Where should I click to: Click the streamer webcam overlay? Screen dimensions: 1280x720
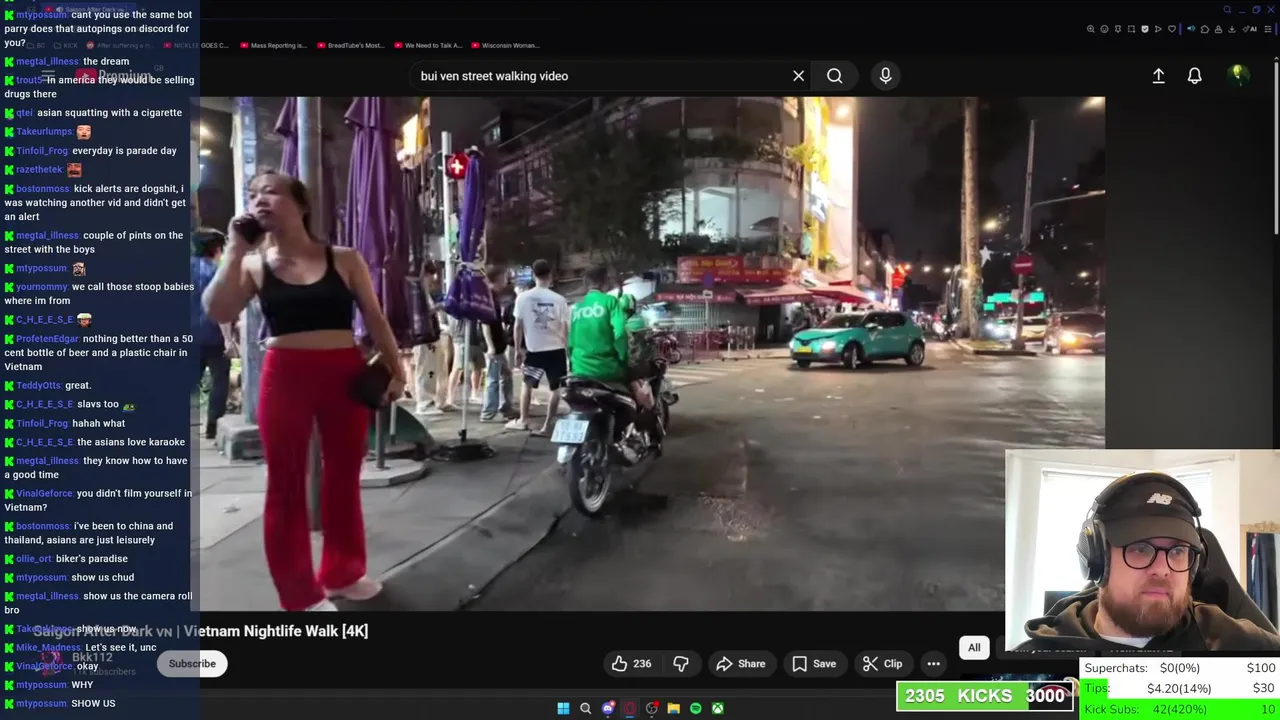[1142, 552]
